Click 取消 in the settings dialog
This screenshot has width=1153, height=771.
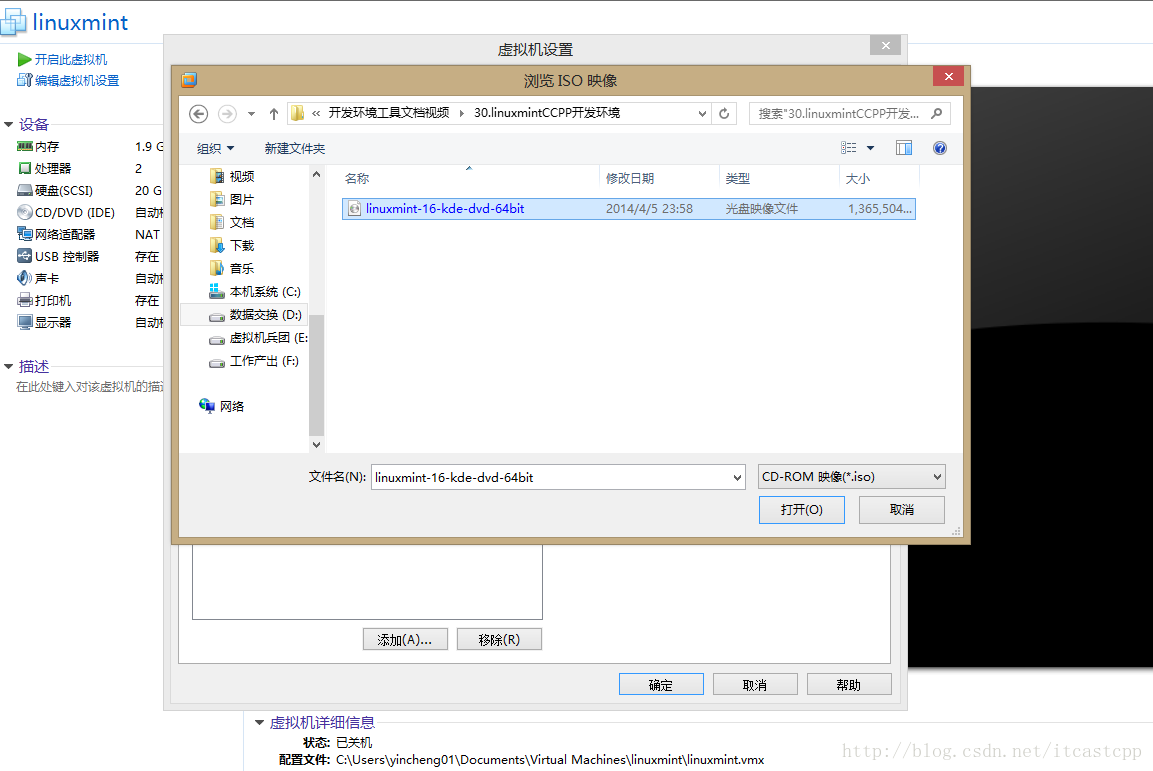coord(755,685)
